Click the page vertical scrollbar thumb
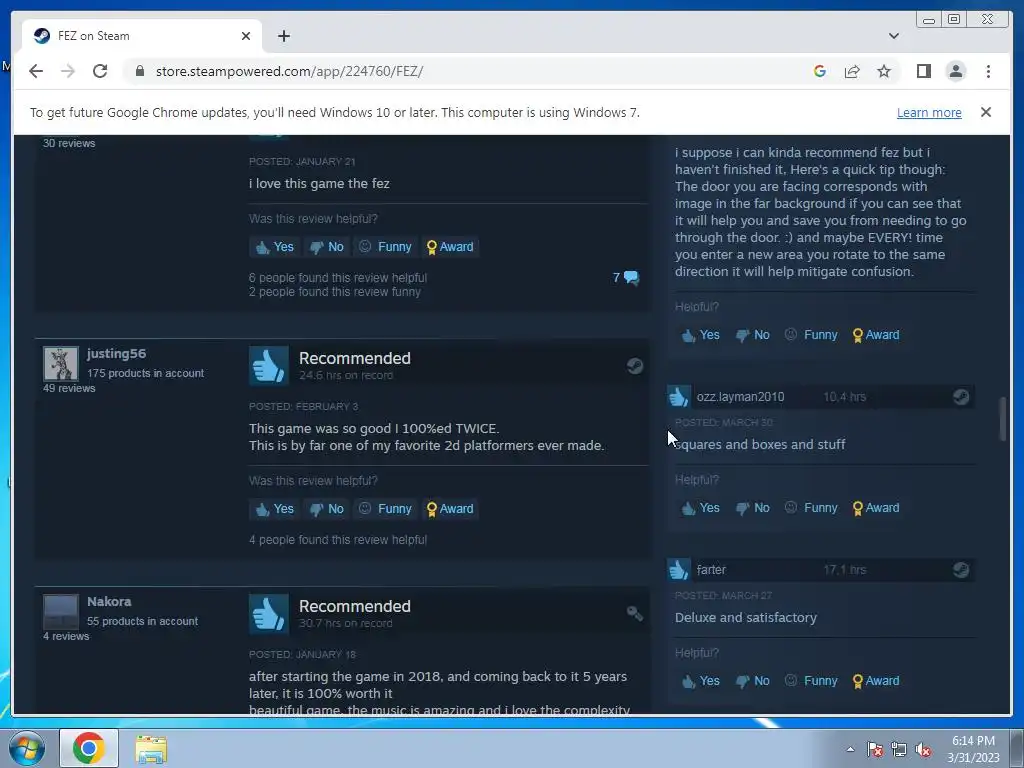 (1003, 419)
